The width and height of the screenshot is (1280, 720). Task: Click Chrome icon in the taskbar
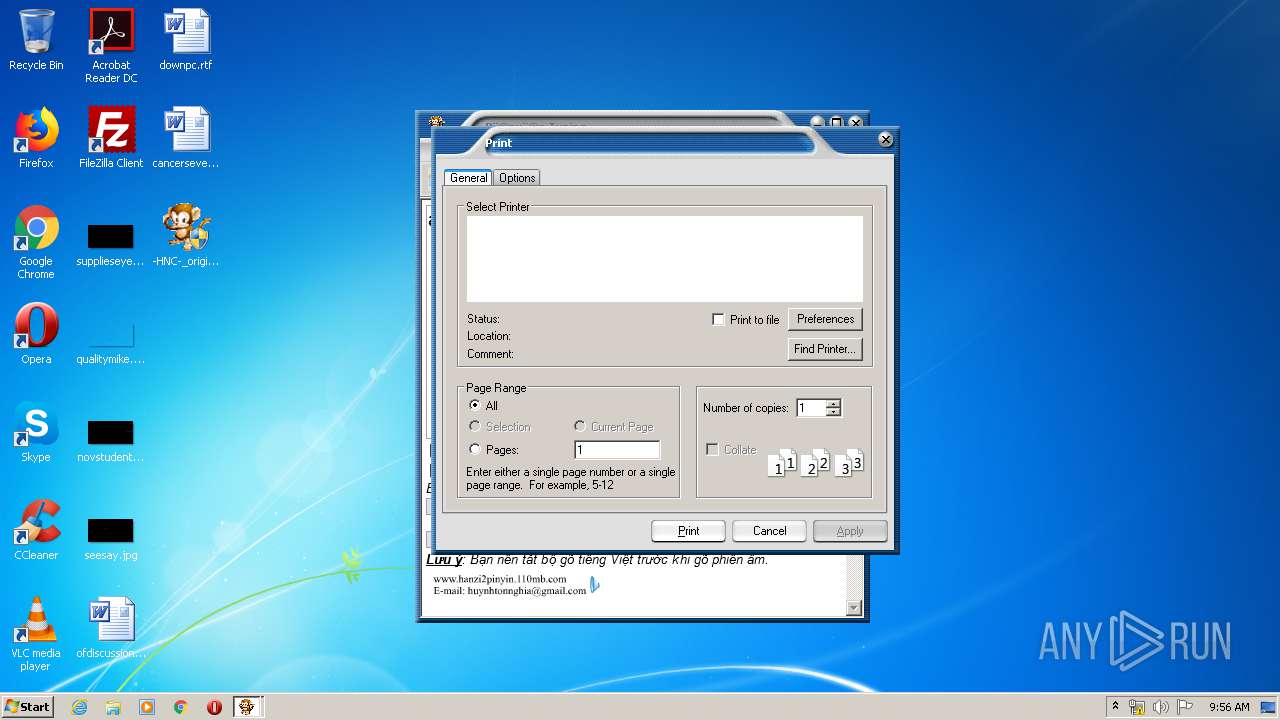[x=181, y=707]
